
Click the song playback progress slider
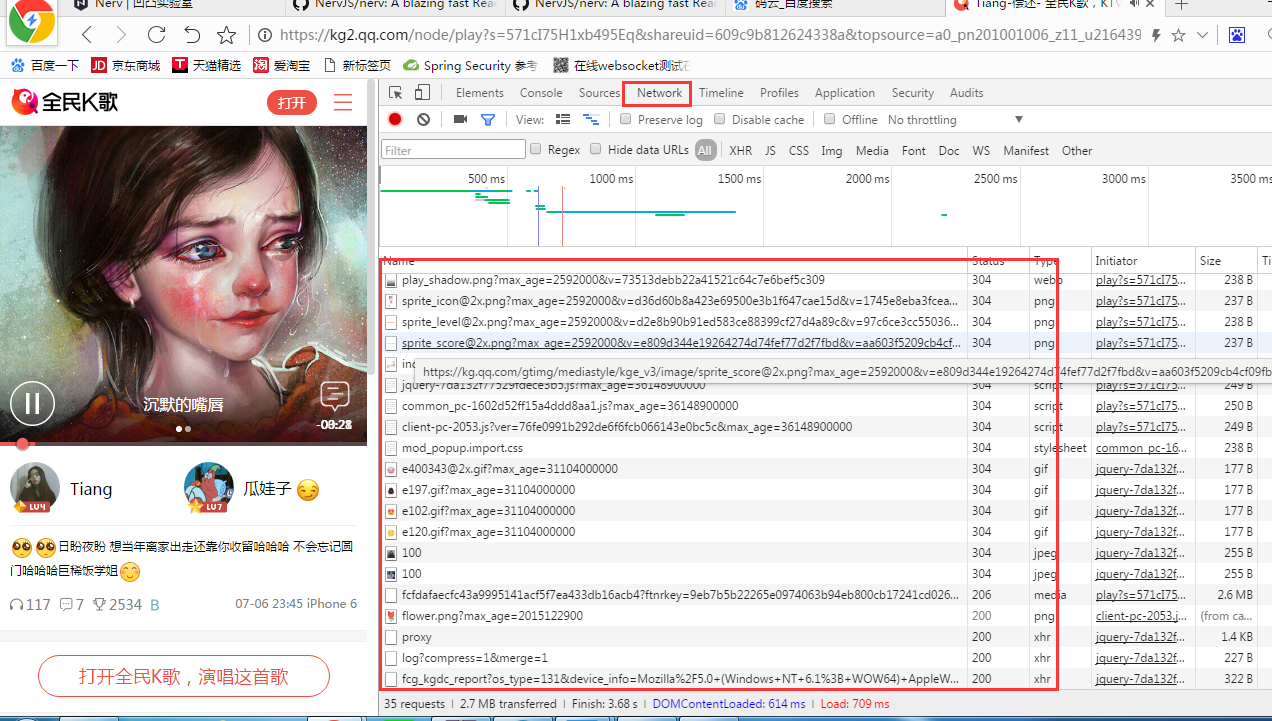21,444
